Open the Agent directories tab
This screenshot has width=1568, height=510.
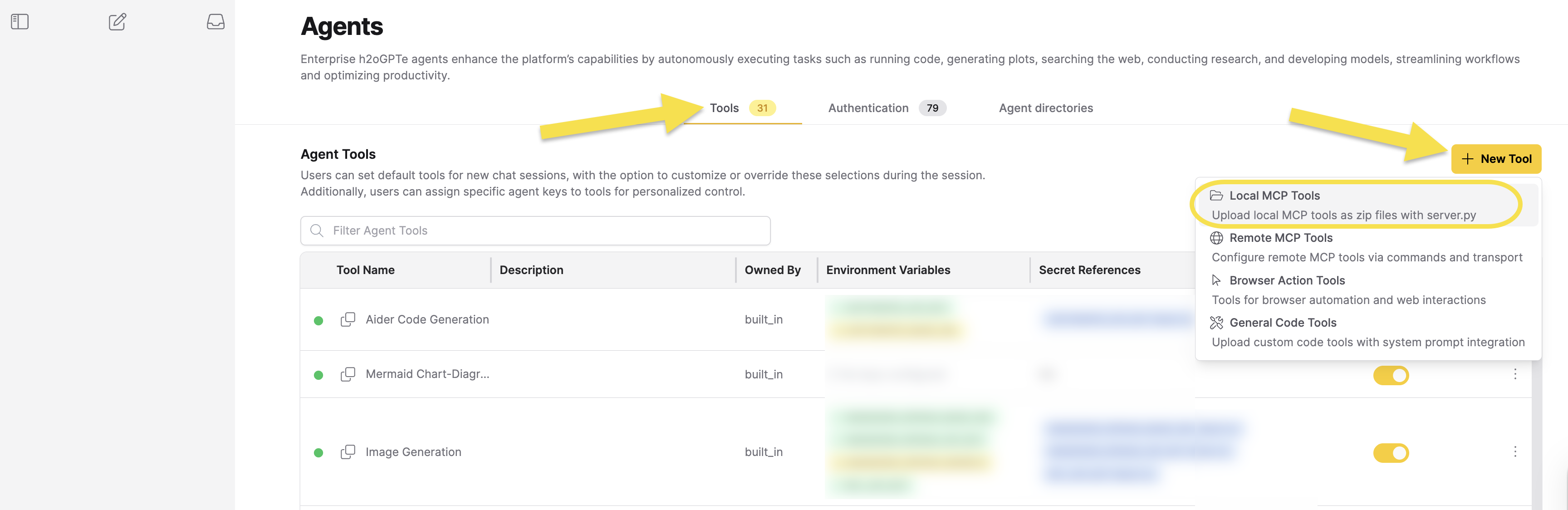1045,108
